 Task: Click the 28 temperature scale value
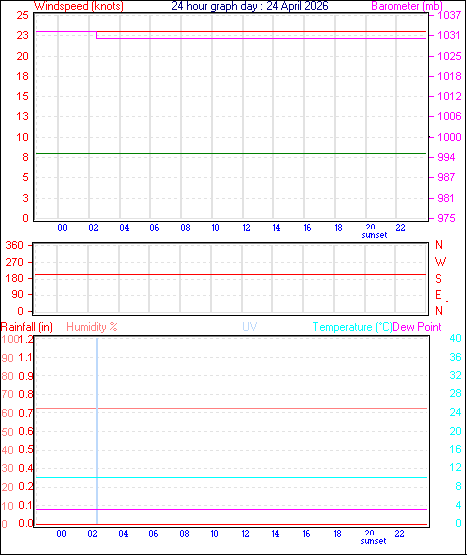[x=455, y=394]
